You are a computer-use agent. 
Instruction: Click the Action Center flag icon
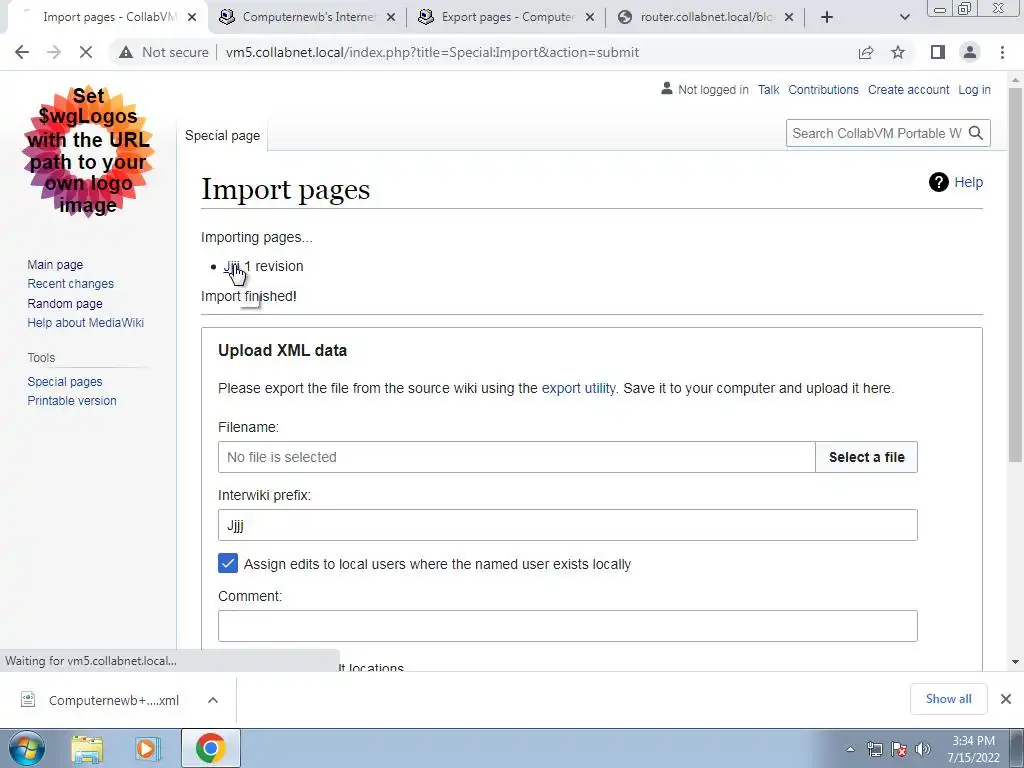point(899,749)
